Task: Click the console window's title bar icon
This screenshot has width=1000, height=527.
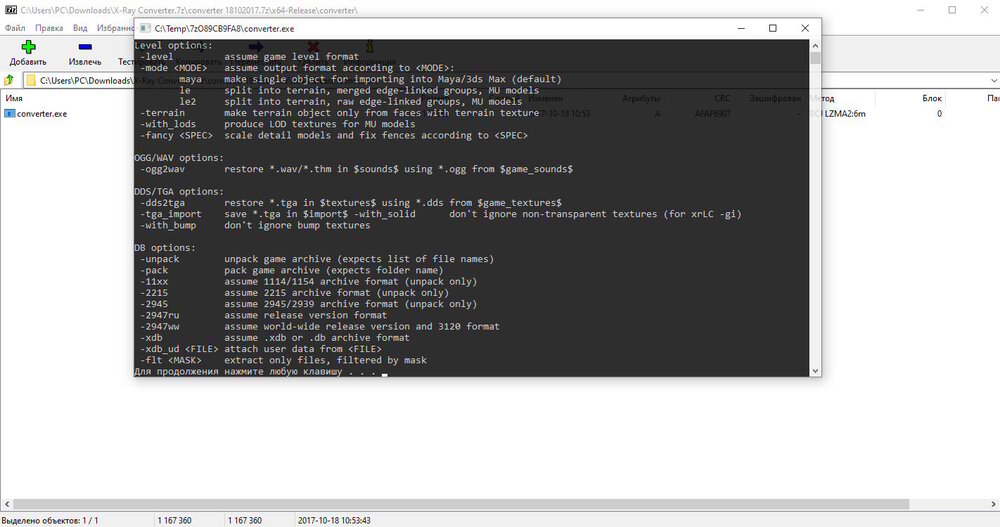Action: coord(145,28)
